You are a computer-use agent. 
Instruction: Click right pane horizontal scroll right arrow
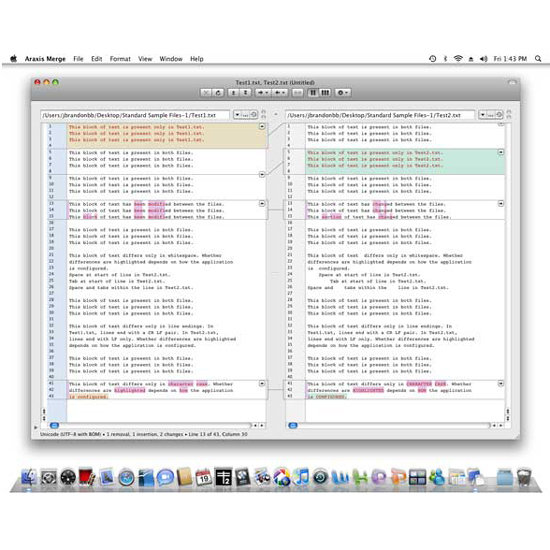click(501, 425)
